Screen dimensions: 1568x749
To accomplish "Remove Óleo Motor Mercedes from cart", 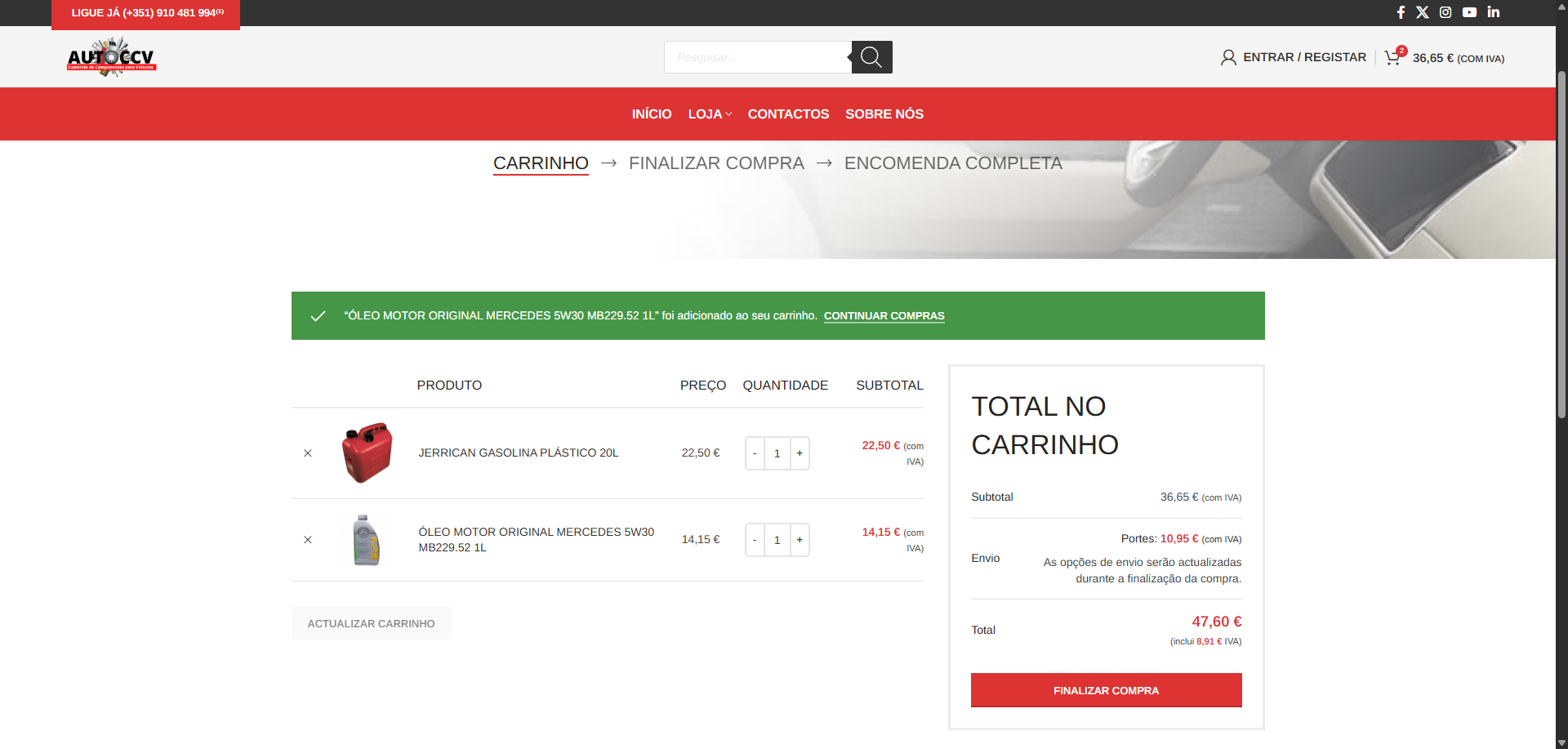I will pos(308,540).
